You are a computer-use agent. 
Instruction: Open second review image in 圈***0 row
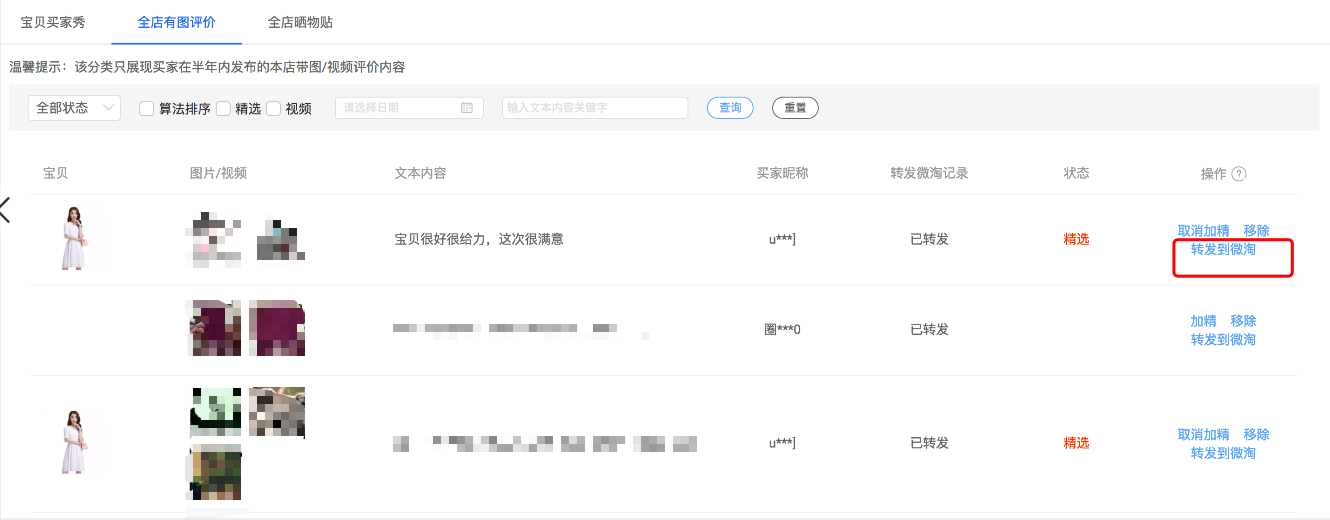[x=277, y=328]
